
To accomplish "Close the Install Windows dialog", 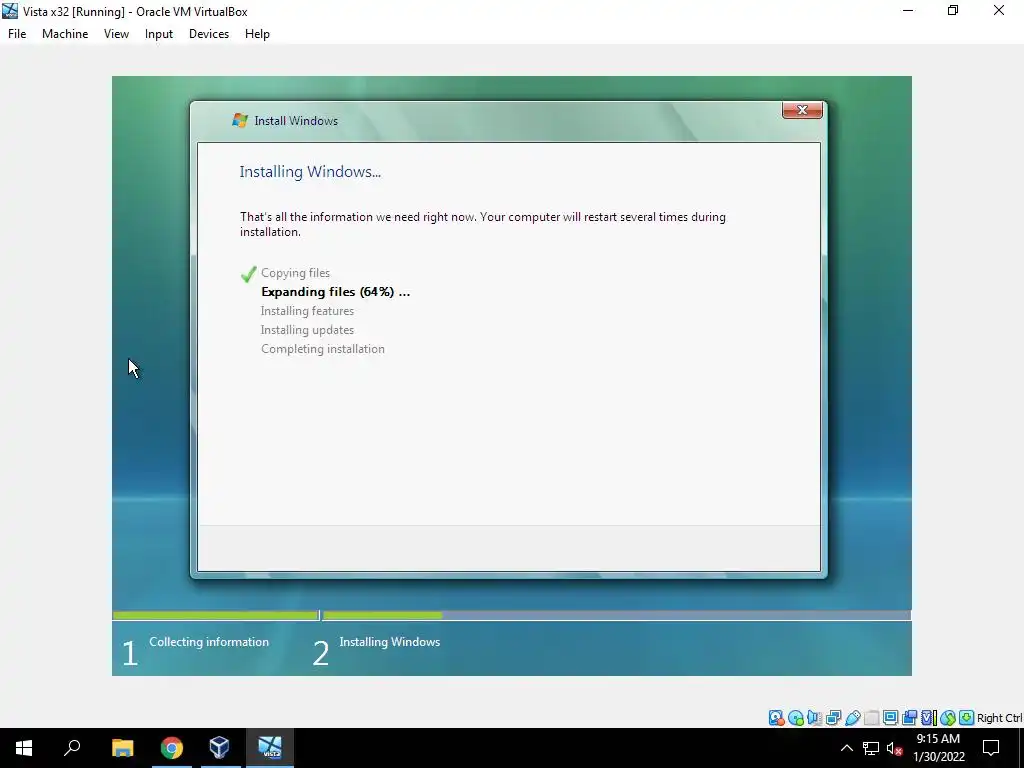I will (x=802, y=110).
